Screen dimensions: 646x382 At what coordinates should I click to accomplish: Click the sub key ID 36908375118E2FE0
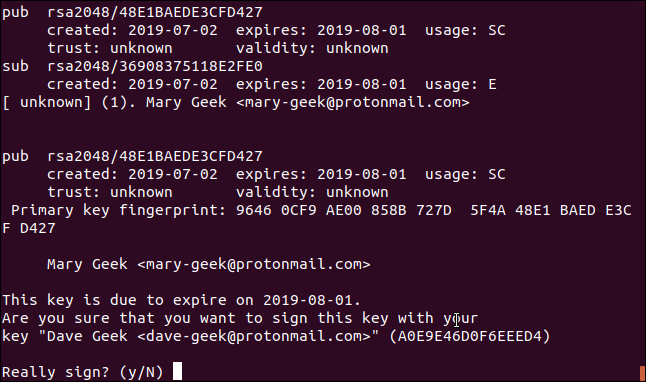coord(190,66)
